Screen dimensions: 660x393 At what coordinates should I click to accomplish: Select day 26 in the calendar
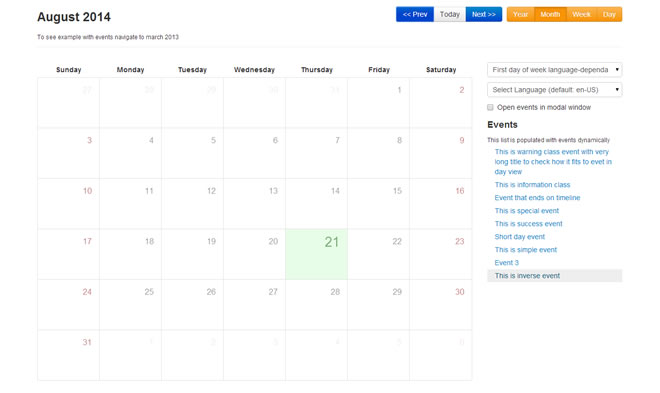click(192, 305)
